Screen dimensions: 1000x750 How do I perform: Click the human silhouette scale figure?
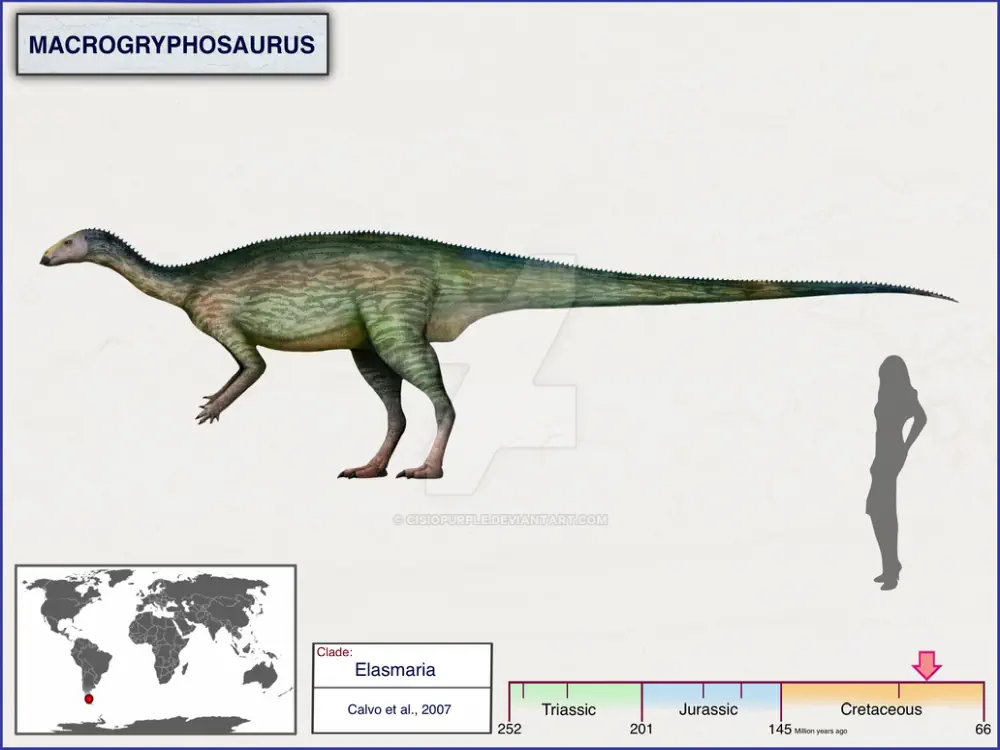tap(895, 472)
